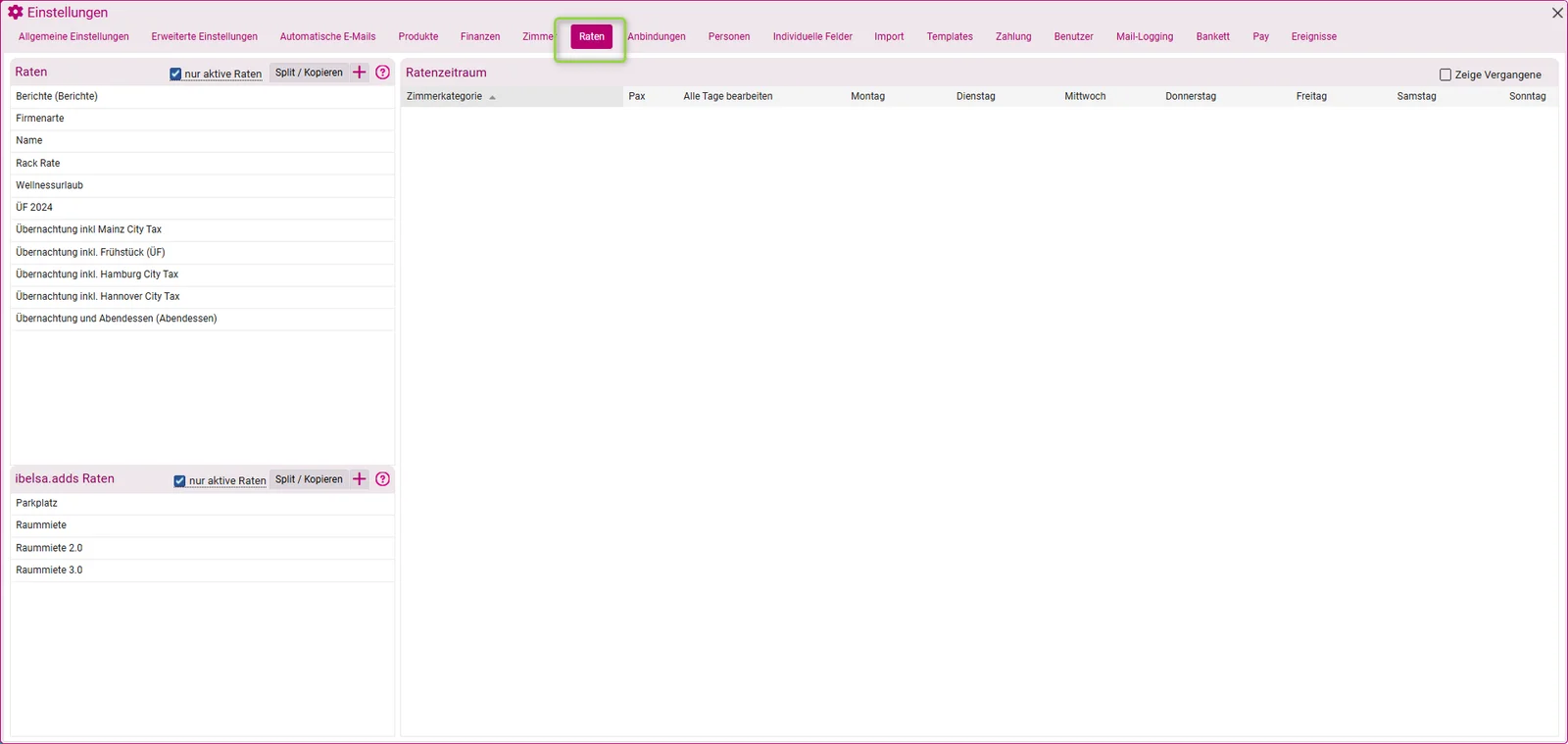Go to the Individuelle Felder tab
Screen dimensions: 1568x744
pyautogui.click(x=812, y=36)
